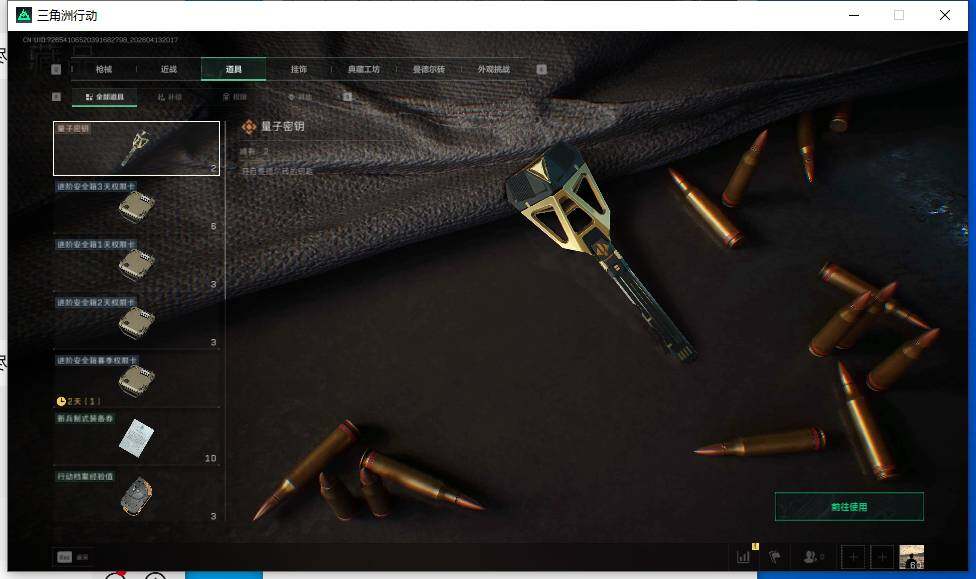
Task: Open the stats chart icon in bottom bar
Action: pos(743,557)
